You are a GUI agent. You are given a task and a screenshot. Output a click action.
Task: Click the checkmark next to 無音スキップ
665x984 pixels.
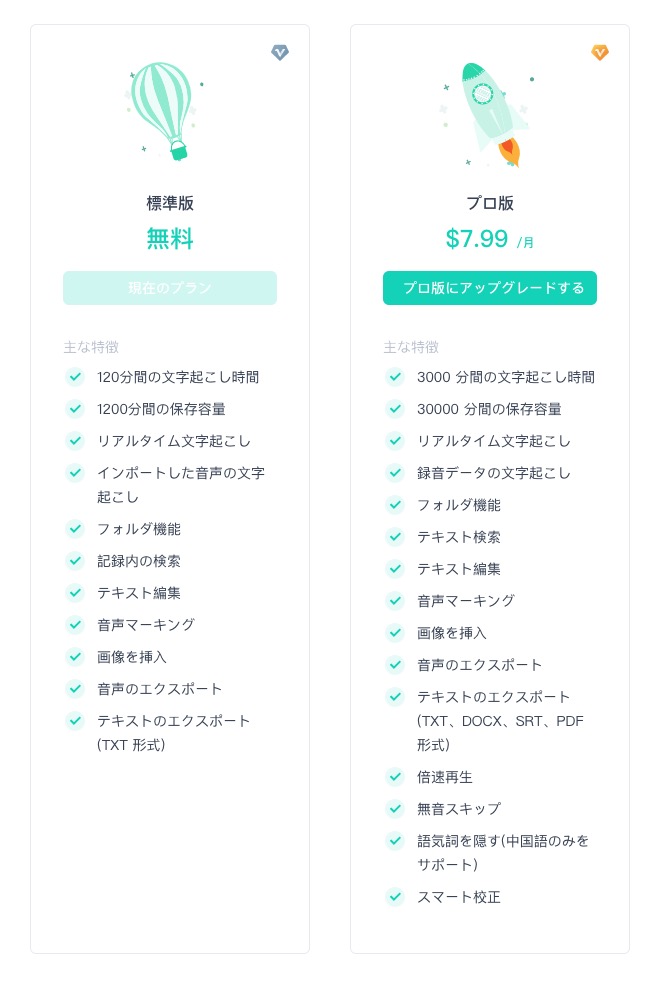click(x=395, y=810)
